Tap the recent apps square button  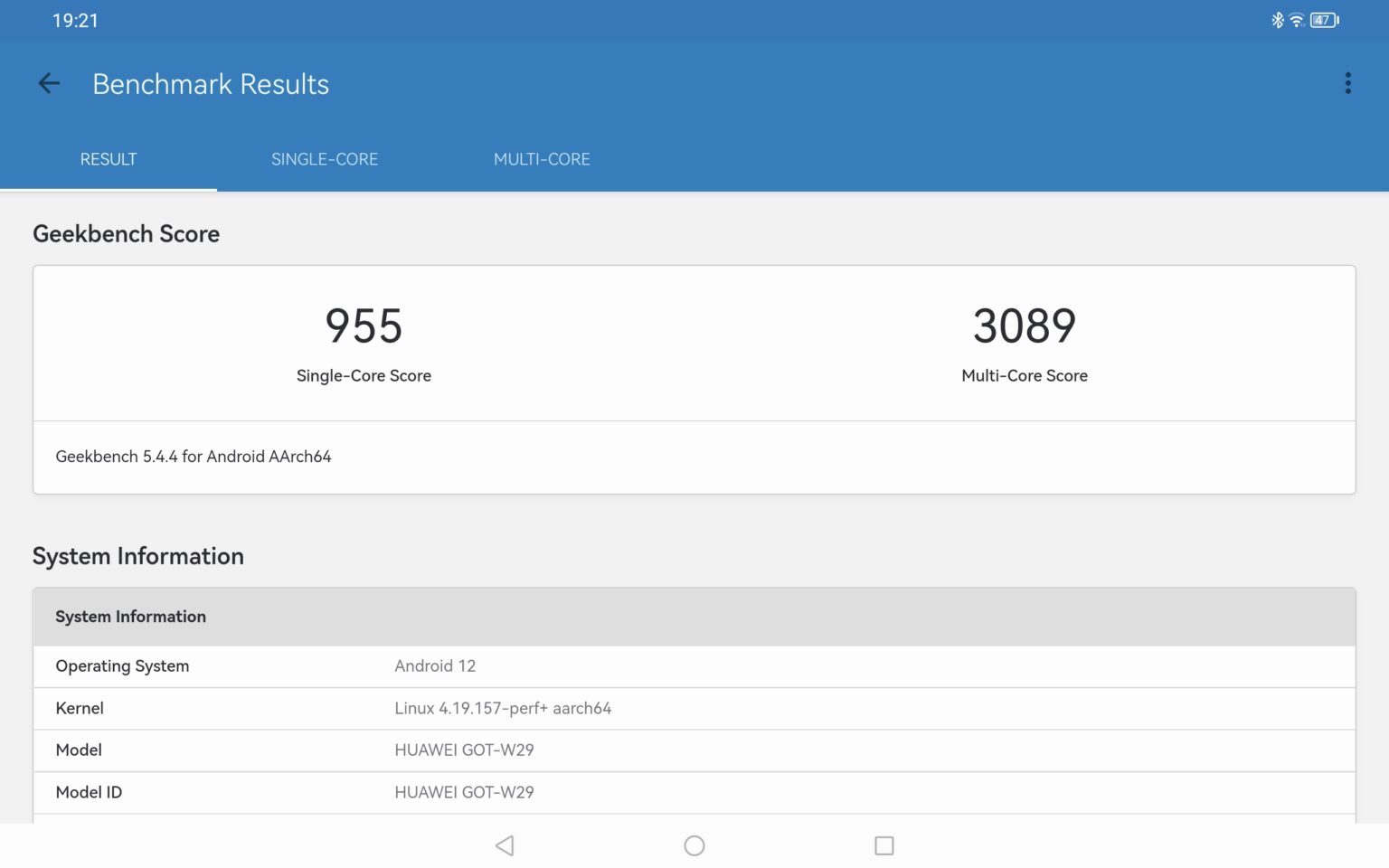point(884,845)
